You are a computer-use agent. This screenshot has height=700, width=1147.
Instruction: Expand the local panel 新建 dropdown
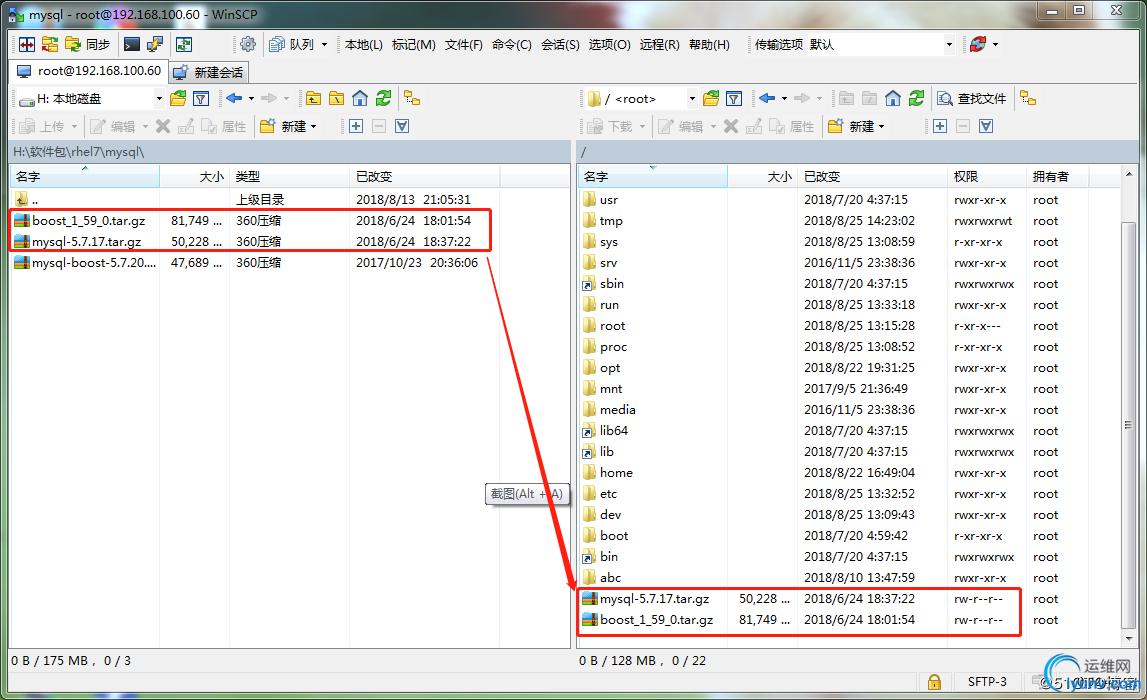click(x=314, y=127)
